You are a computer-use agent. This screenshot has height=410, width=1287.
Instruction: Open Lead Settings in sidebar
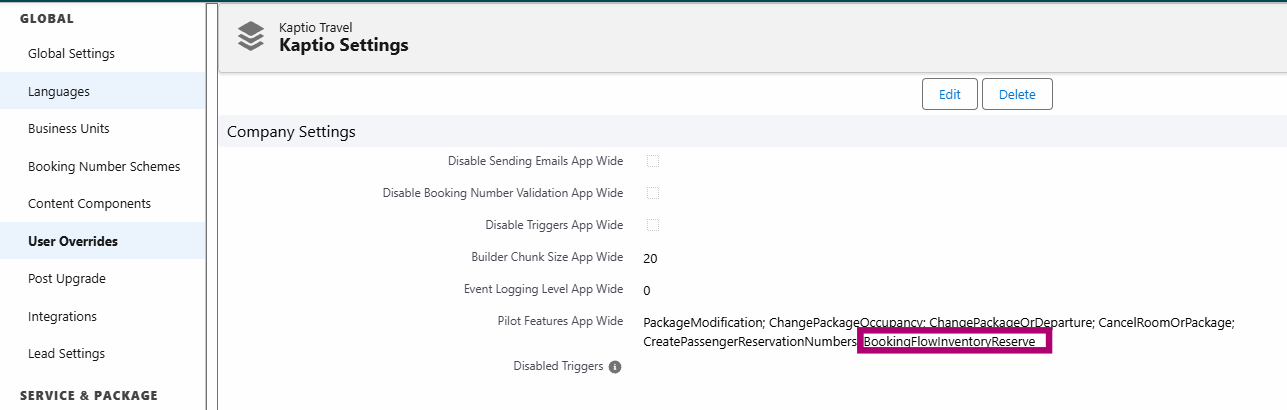(66, 354)
